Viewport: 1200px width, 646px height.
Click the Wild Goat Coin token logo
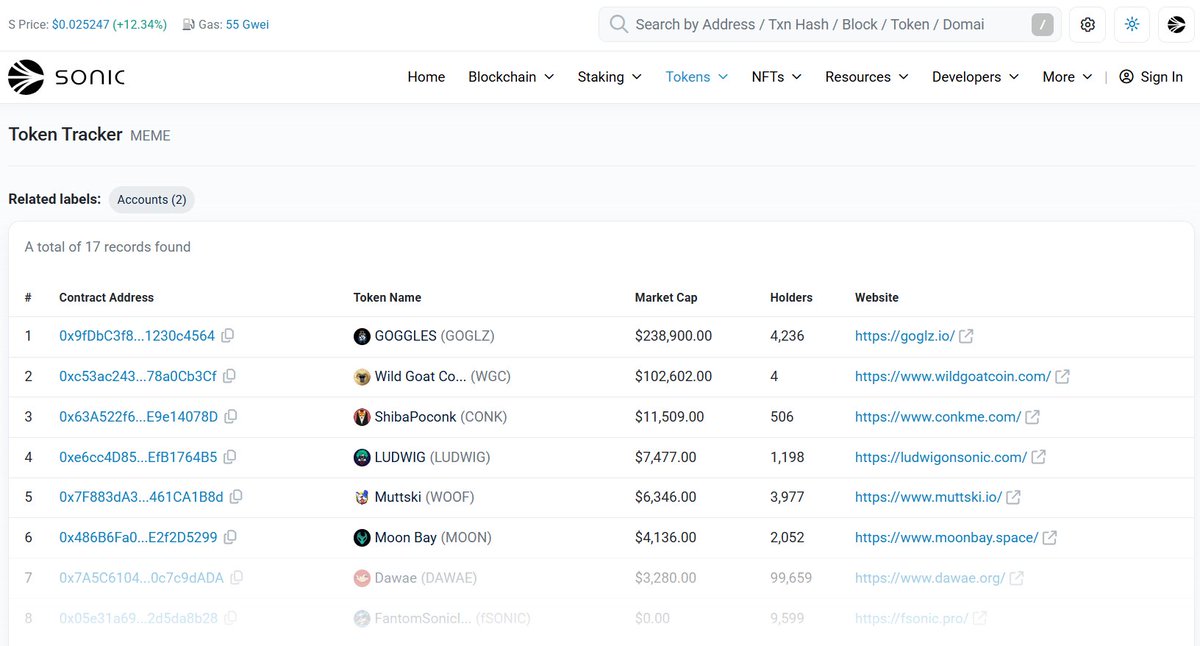pos(362,376)
